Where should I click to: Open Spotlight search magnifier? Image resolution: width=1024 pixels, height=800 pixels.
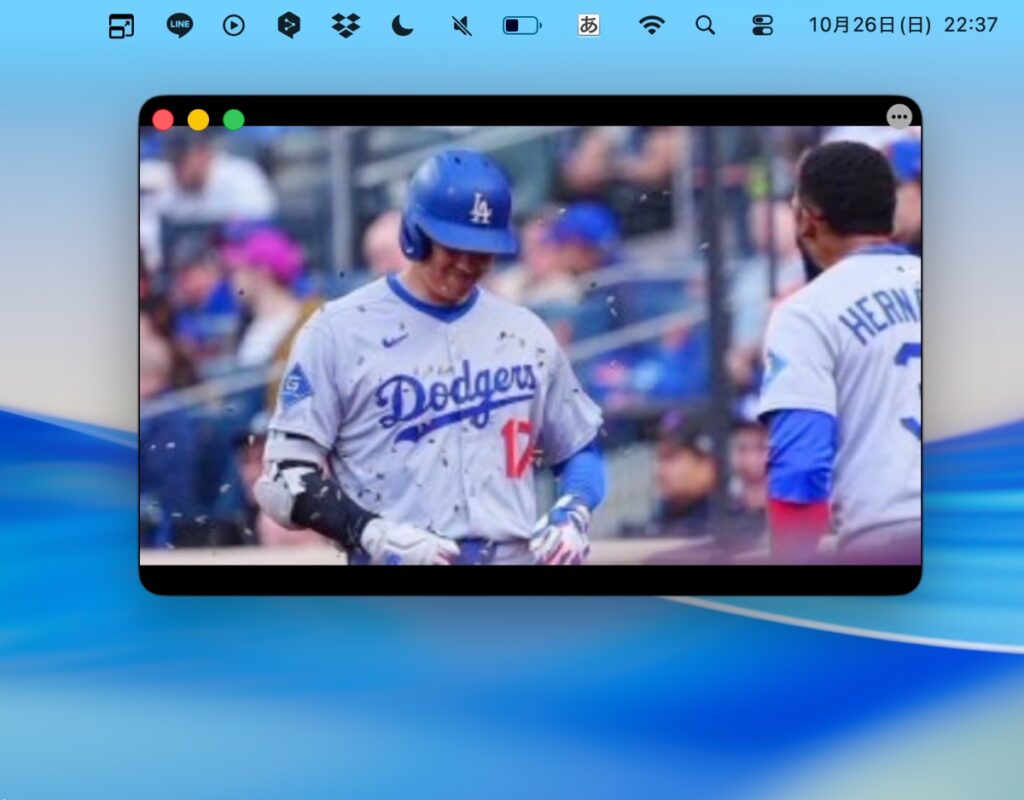click(705, 26)
